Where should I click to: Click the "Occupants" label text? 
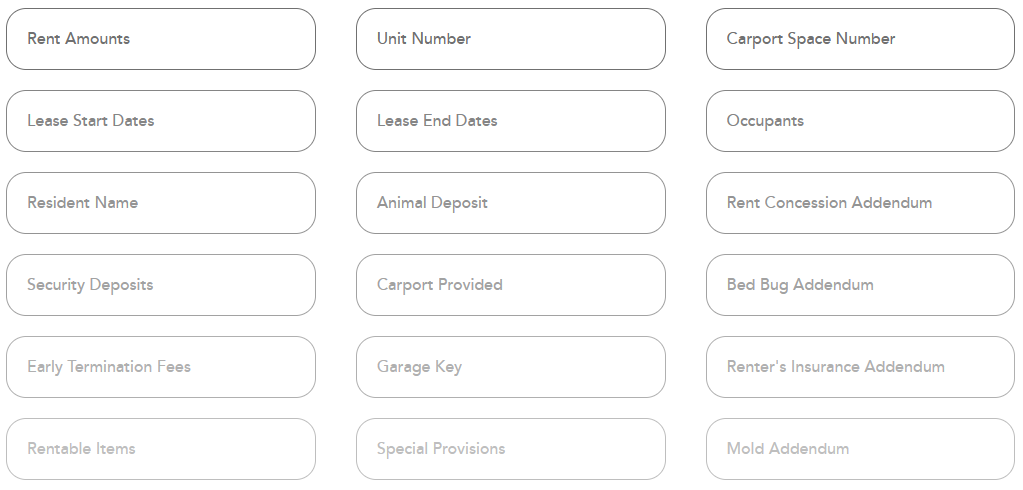point(765,121)
